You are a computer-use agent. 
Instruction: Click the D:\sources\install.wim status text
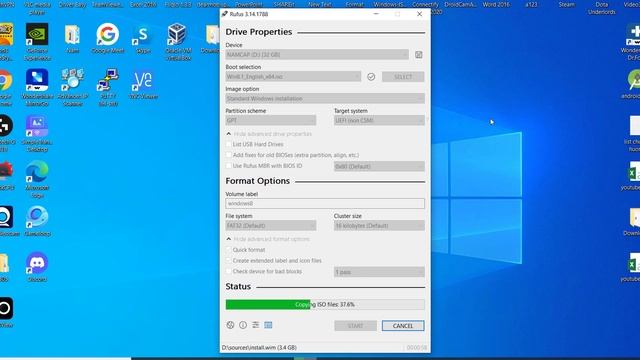click(x=259, y=348)
